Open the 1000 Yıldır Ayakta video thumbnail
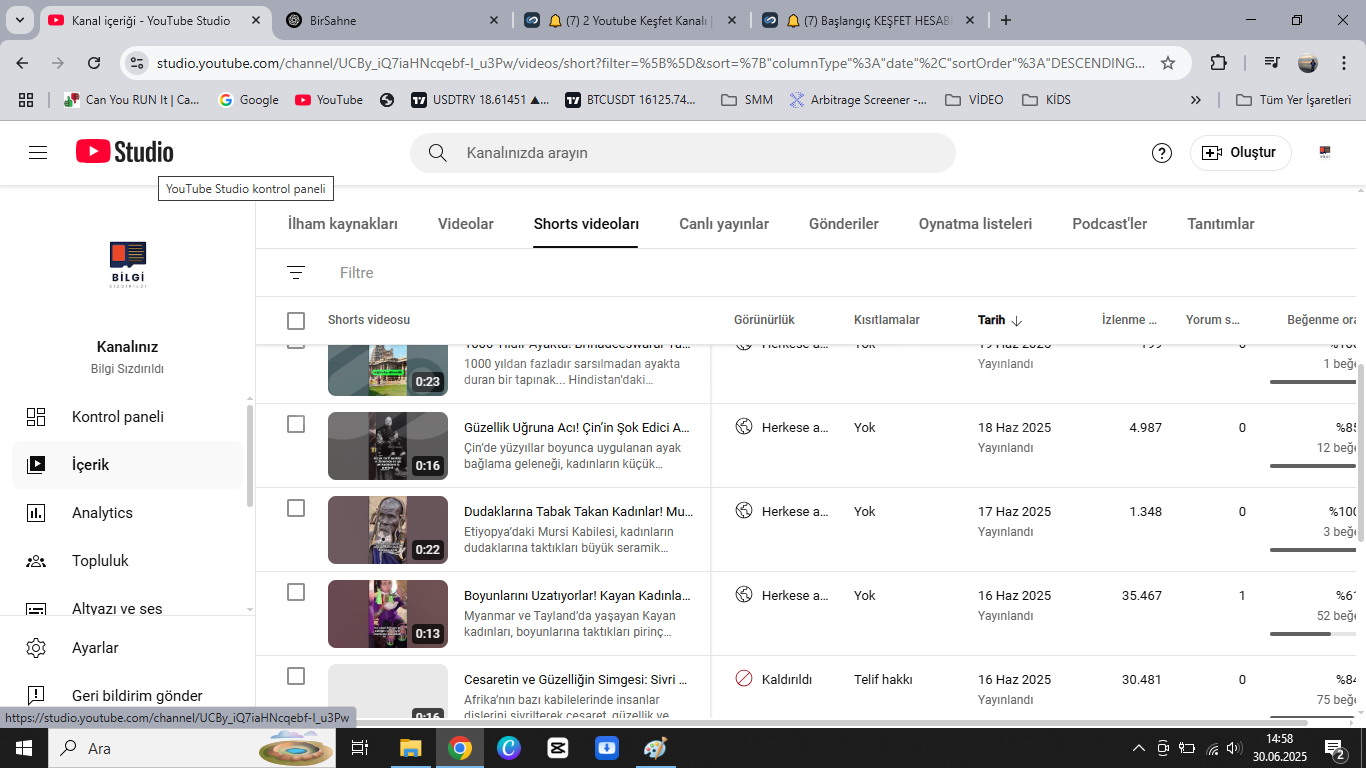Image resolution: width=1366 pixels, height=768 pixels. (x=388, y=370)
